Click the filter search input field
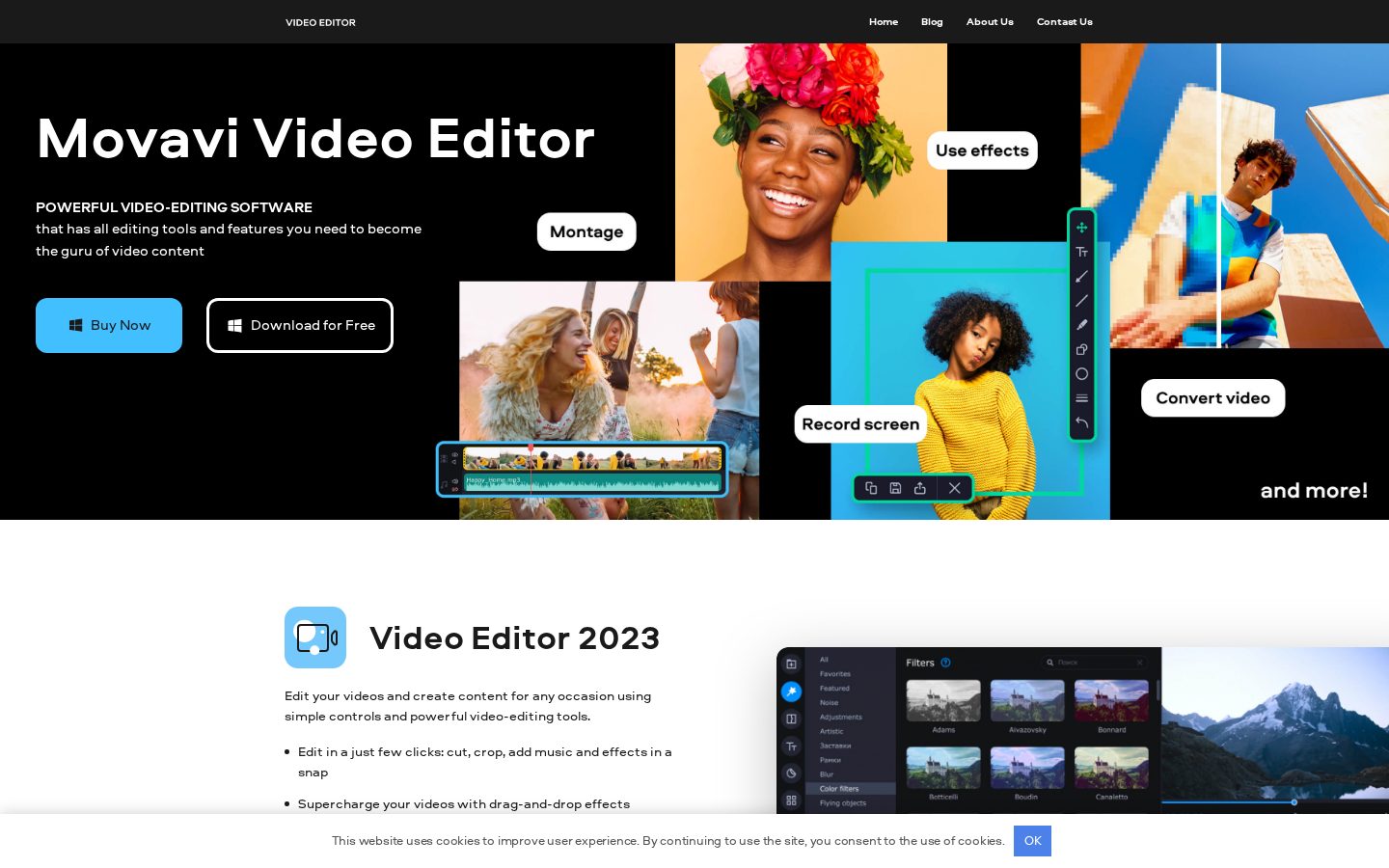Image resolution: width=1389 pixels, height=868 pixels. click(x=1096, y=663)
